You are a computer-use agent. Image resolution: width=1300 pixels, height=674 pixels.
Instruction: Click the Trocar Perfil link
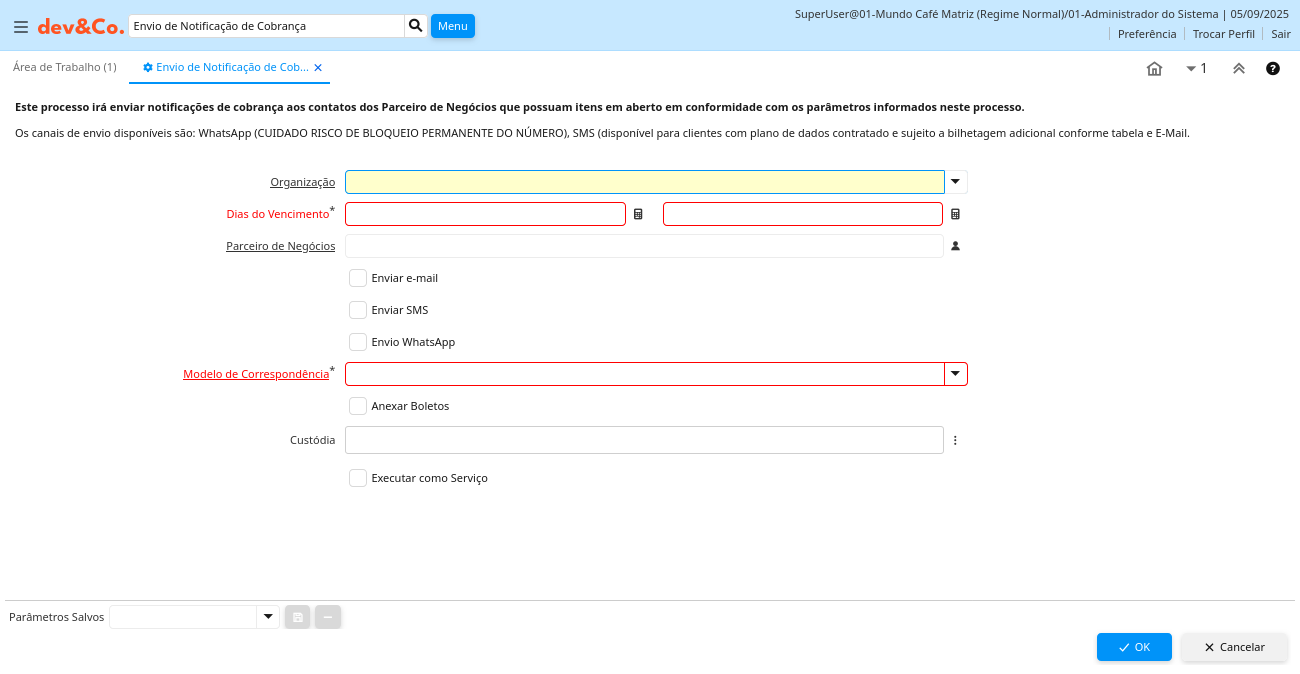[1223, 34]
